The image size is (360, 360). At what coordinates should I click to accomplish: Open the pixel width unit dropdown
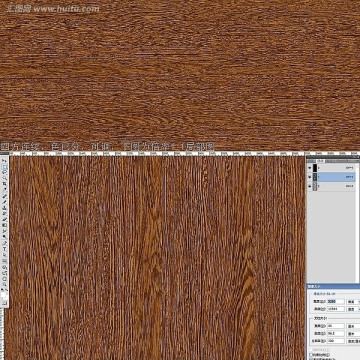pos(353,301)
